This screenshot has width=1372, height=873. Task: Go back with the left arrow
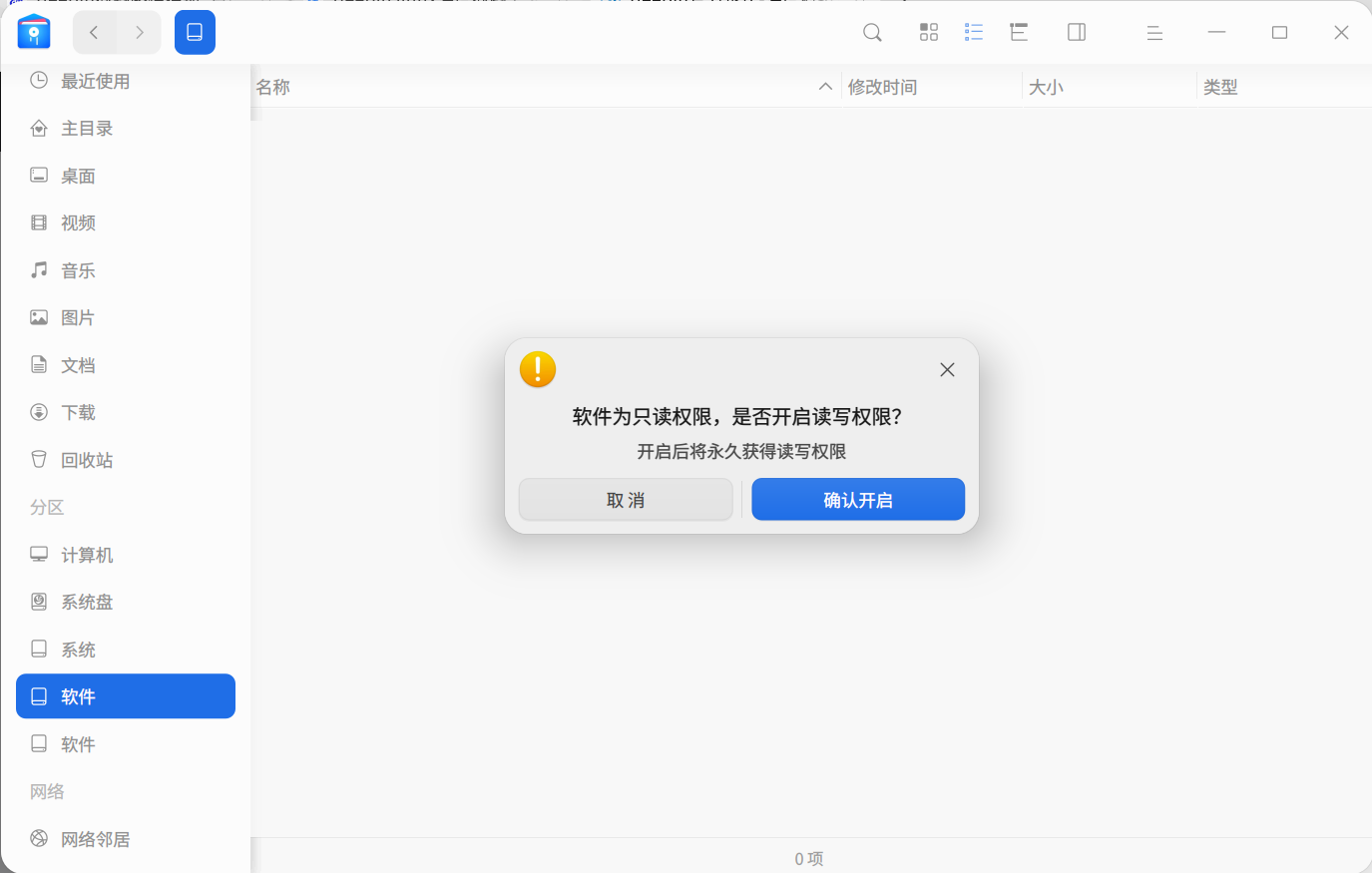click(94, 33)
